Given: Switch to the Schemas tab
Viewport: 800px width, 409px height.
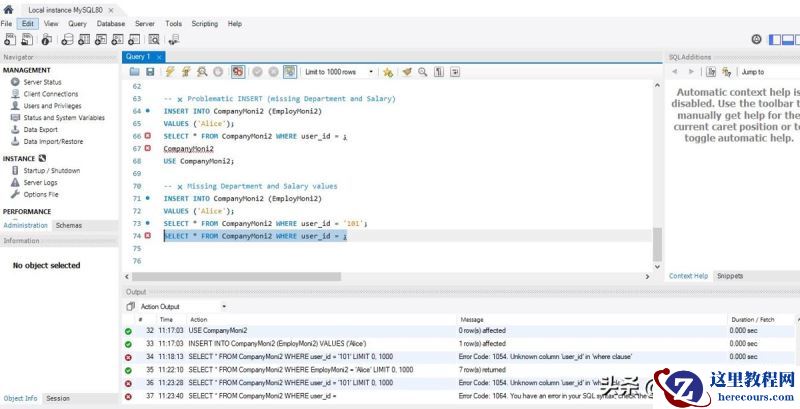Looking at the screenshot, I should (69, 226).
